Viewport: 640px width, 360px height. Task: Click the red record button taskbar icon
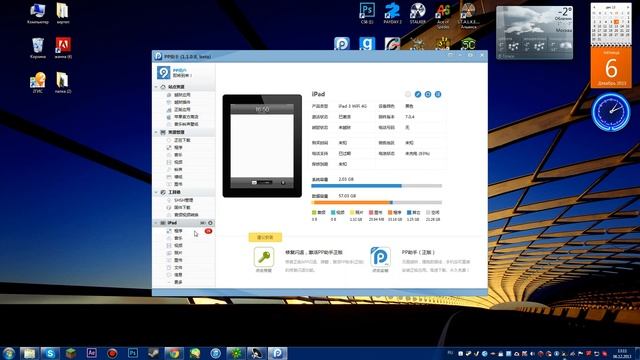tap(112, 353)
